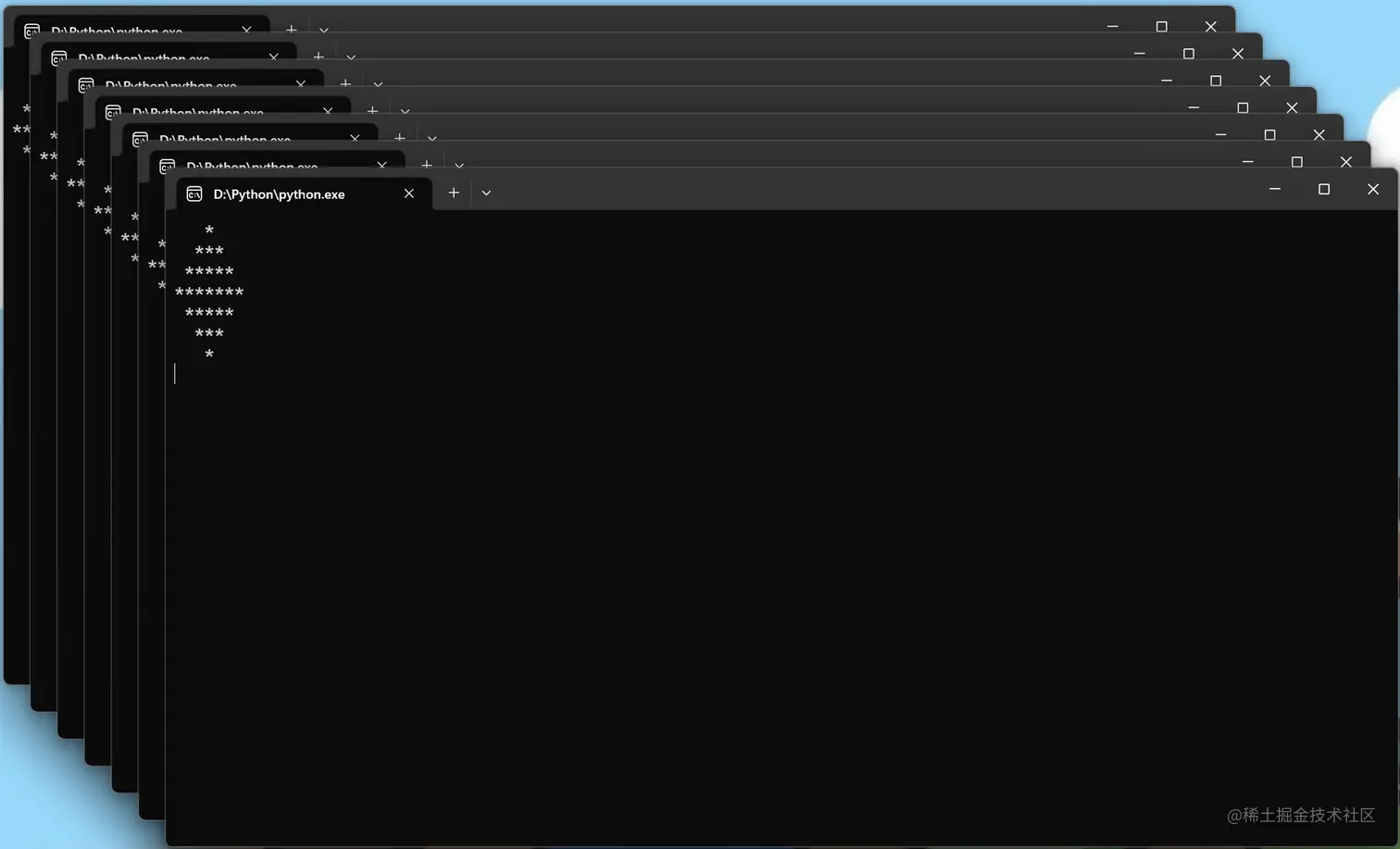
Task: Click the terminal icon on the third stacked window's tab
Action: pos(141,140)
